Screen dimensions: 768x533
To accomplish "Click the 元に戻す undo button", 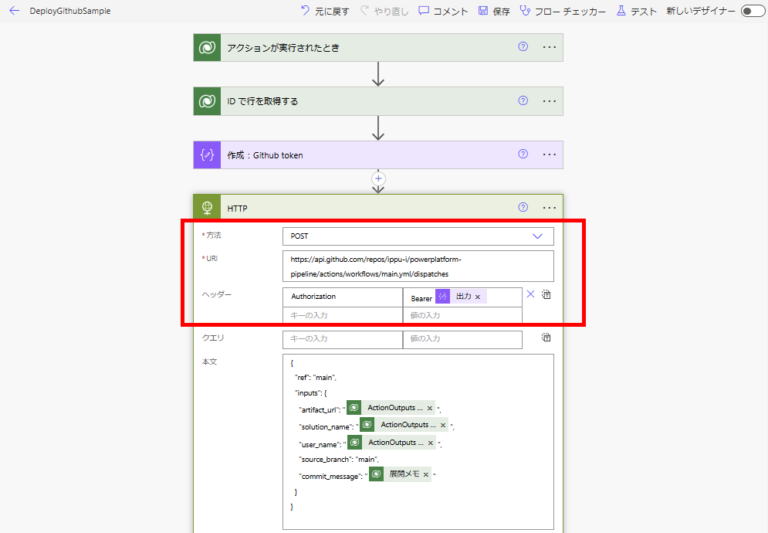I will [319, 11].
